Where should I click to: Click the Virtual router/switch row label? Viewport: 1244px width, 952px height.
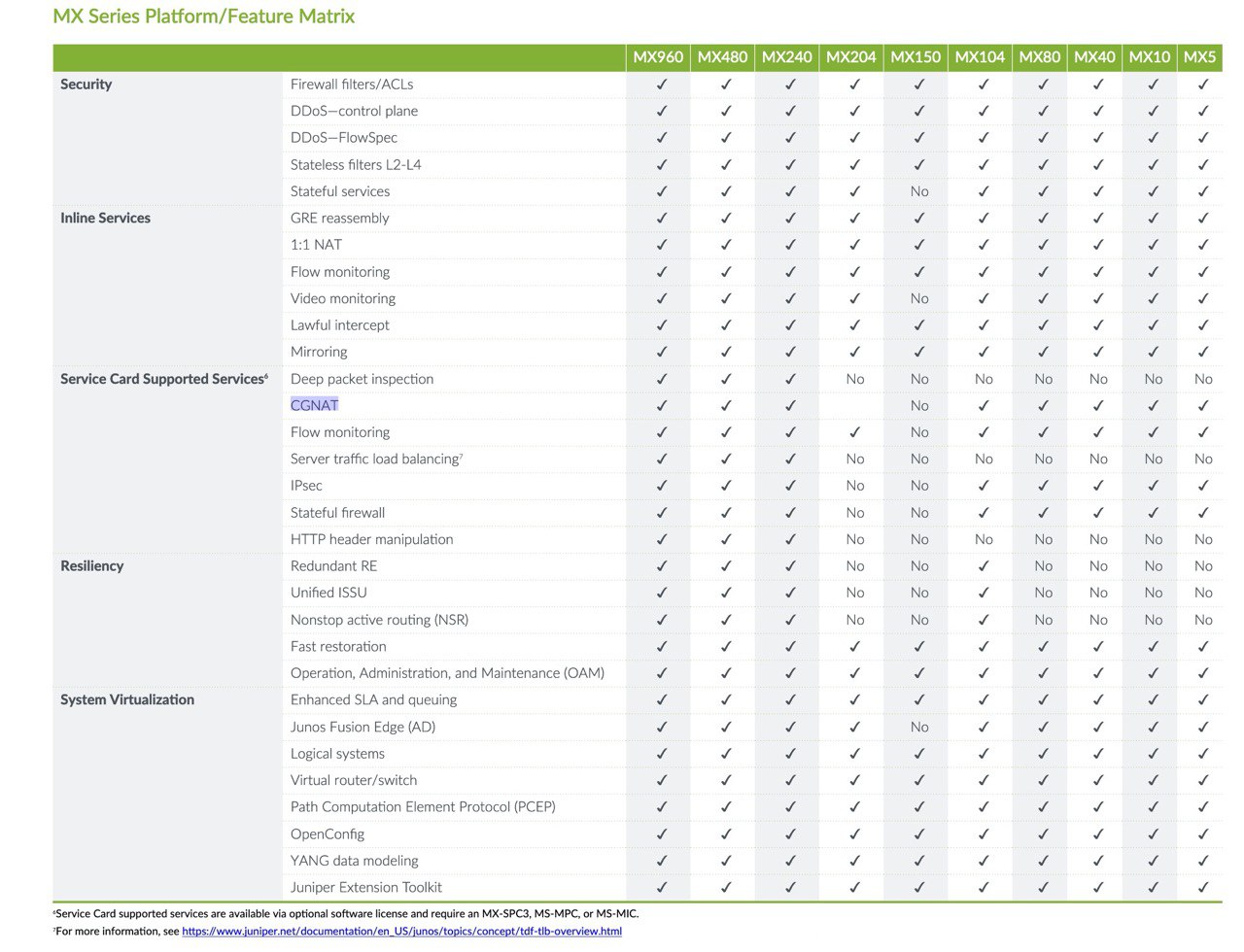tap(354, 780)
